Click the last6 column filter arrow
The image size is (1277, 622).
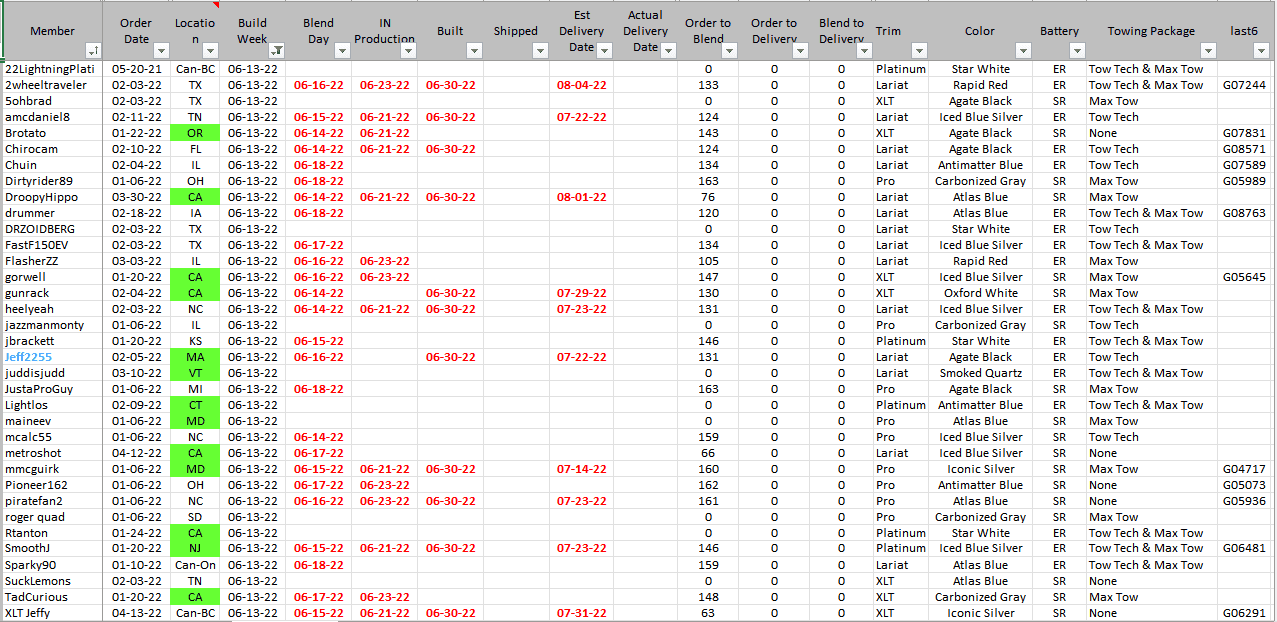coord(1262,51)
